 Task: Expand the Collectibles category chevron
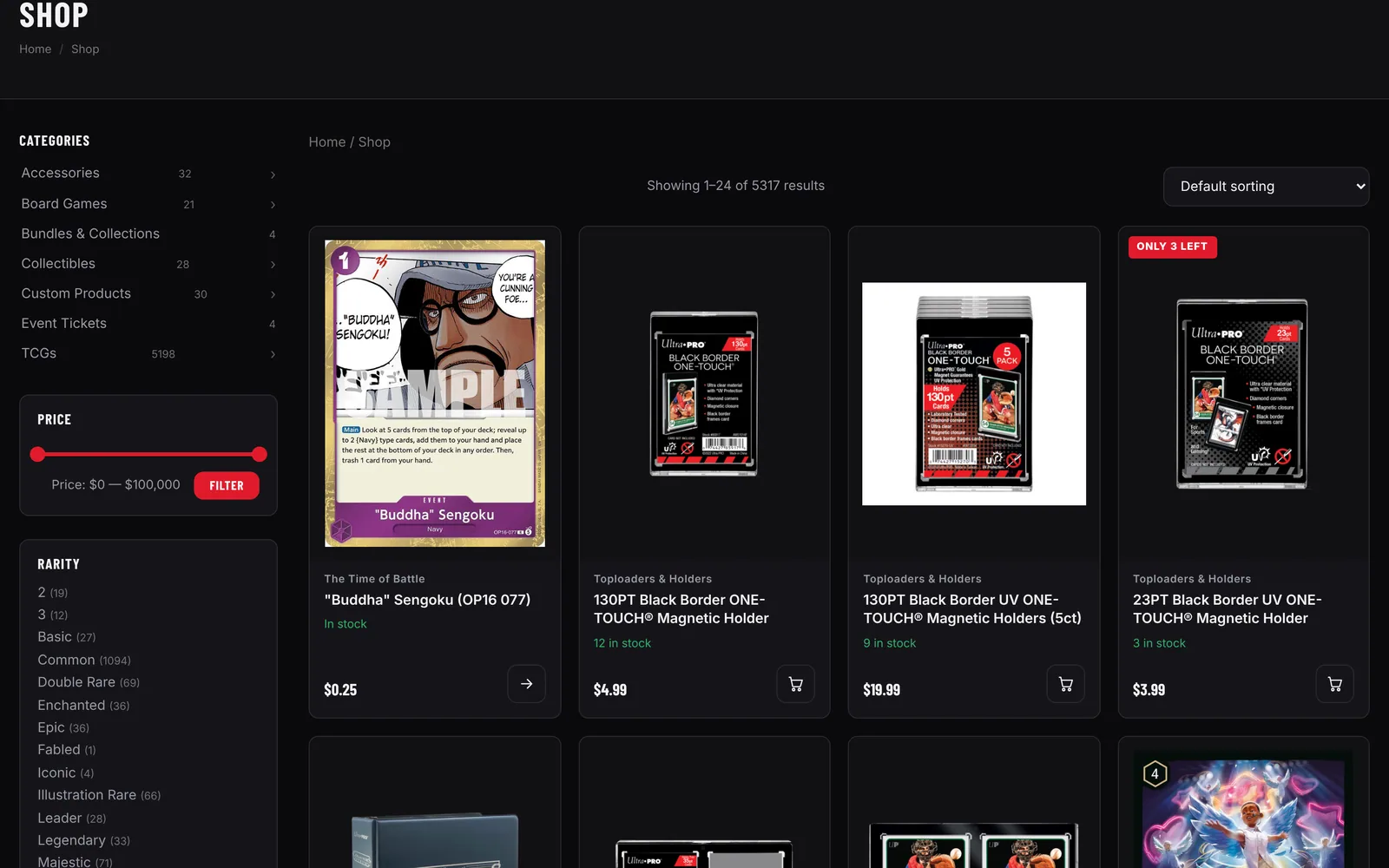click(273, 265)
